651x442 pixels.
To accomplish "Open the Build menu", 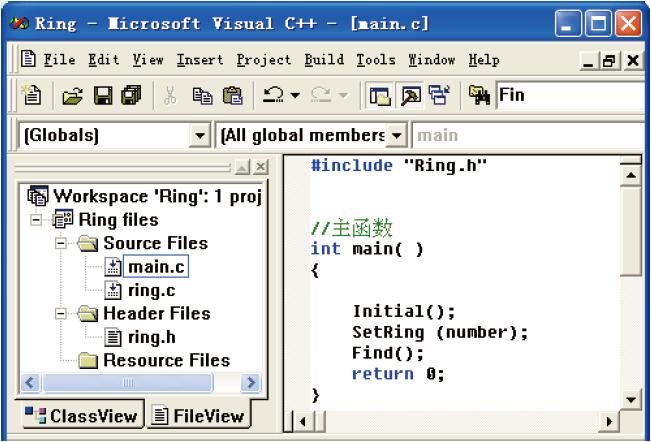I will (324, 60).
